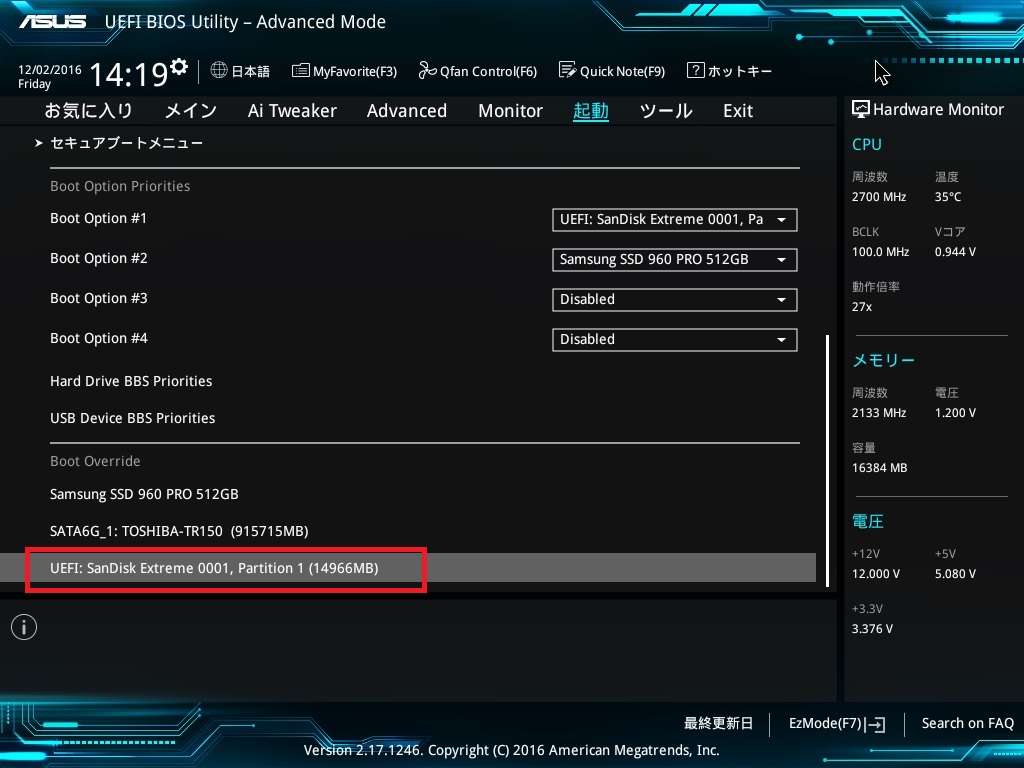Click the information circle icon
Image resolution: width=1024 pixels, height=768 pixels.
click(24, 627)
